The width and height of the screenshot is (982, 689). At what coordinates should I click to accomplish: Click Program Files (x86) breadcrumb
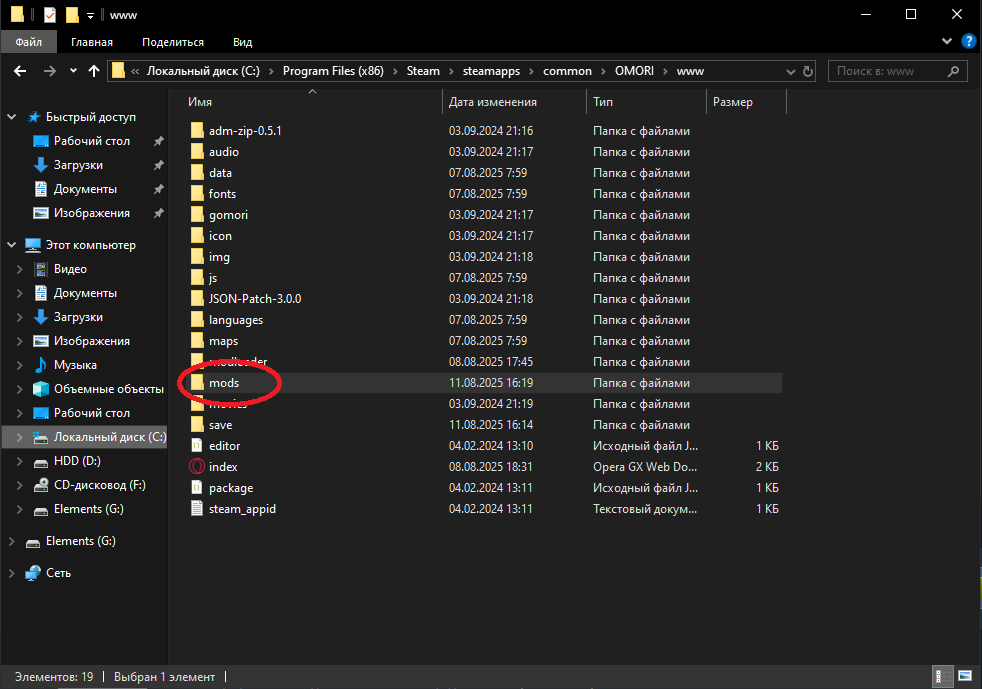click(x=333, y=71)
